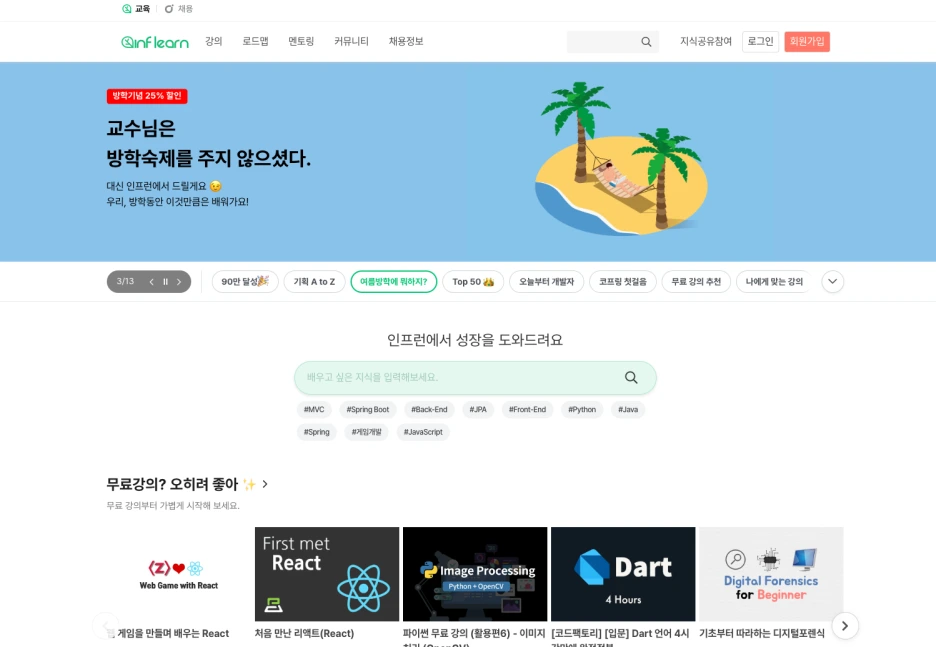This screenshot has width=936, height=647.
Task: Select the 여름방학에 뭐하지? chip
Action: [393, 282]
